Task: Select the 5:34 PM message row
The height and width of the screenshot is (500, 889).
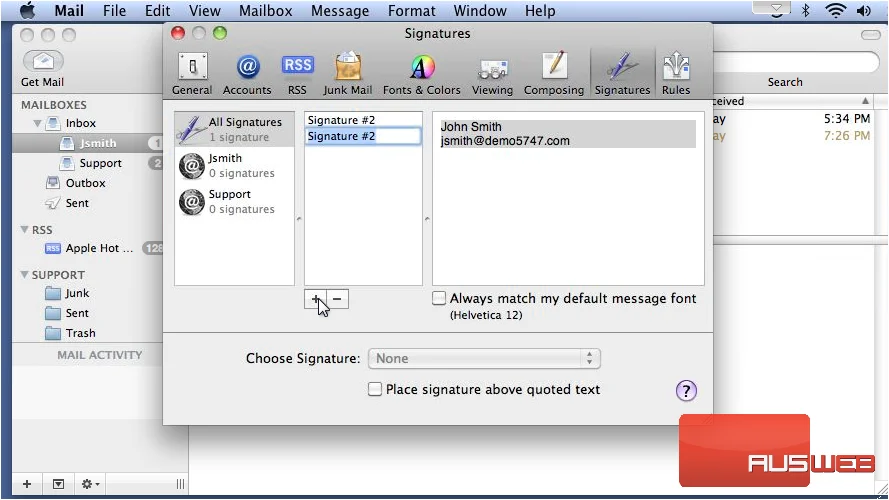Action: (x=793, y=119)
